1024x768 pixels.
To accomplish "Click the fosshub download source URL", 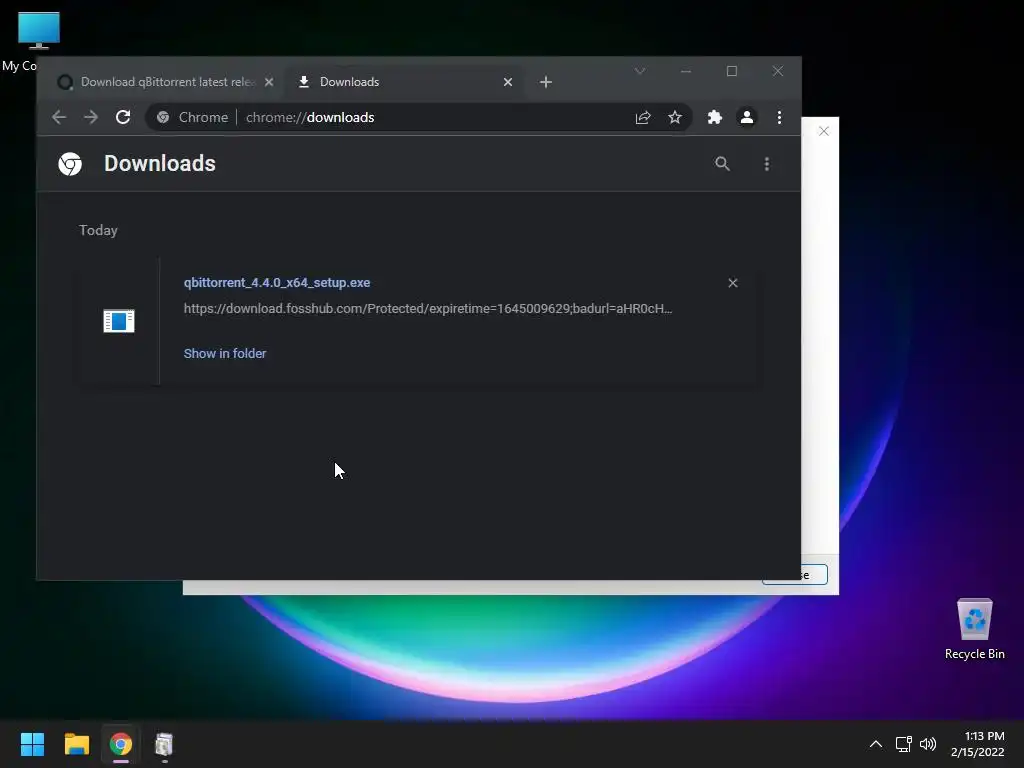I will (428, 308).
